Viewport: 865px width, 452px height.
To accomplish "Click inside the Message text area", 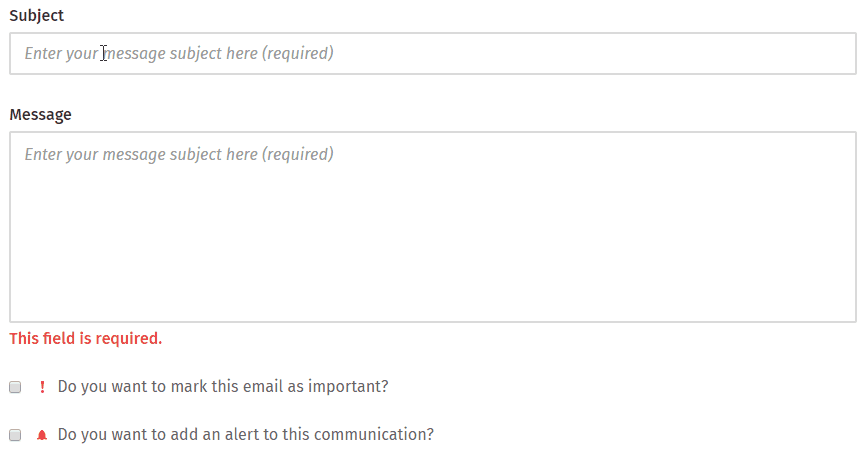I will [432, 227].
